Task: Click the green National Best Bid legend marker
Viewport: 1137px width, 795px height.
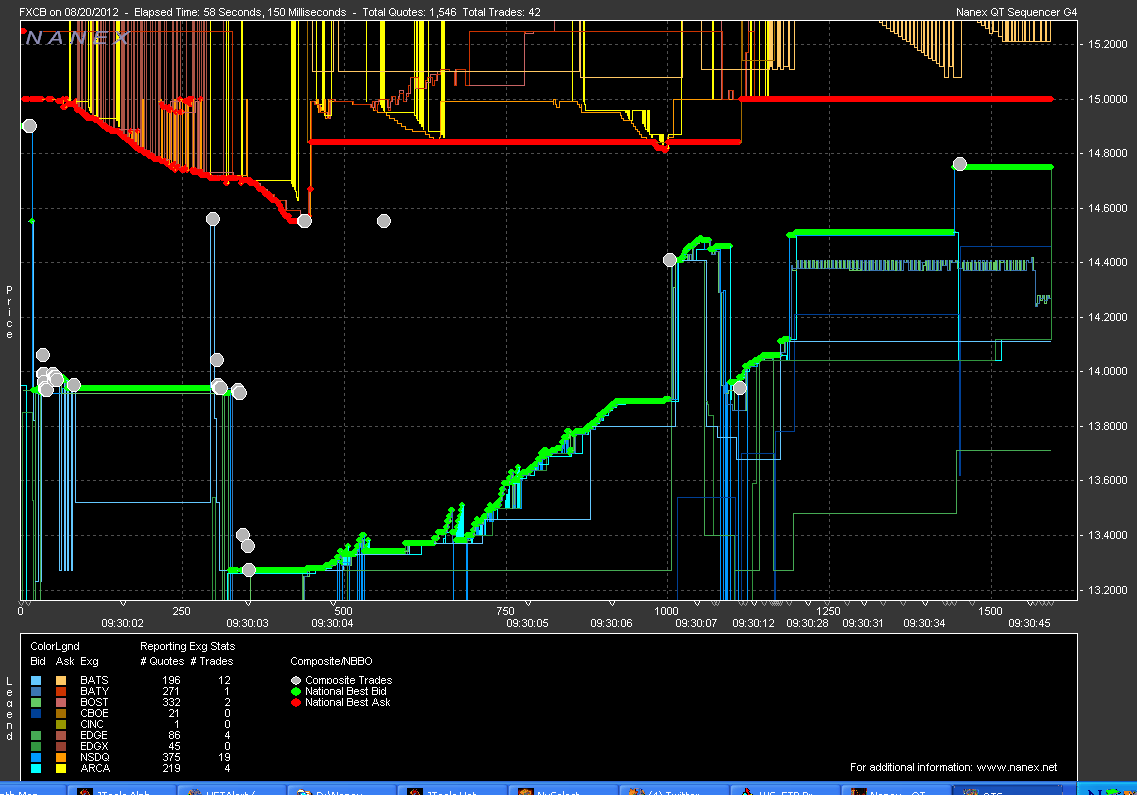Action: [x=296, y=691]
